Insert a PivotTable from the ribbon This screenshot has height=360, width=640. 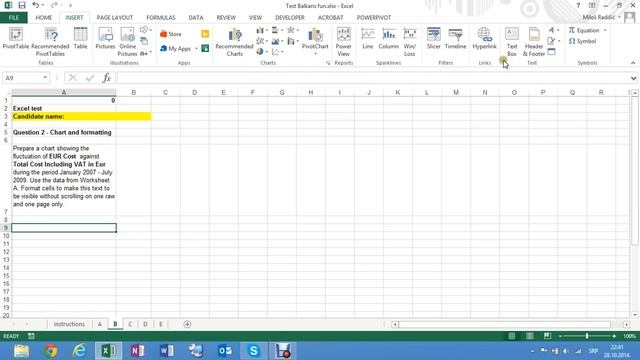coord(16,38)
